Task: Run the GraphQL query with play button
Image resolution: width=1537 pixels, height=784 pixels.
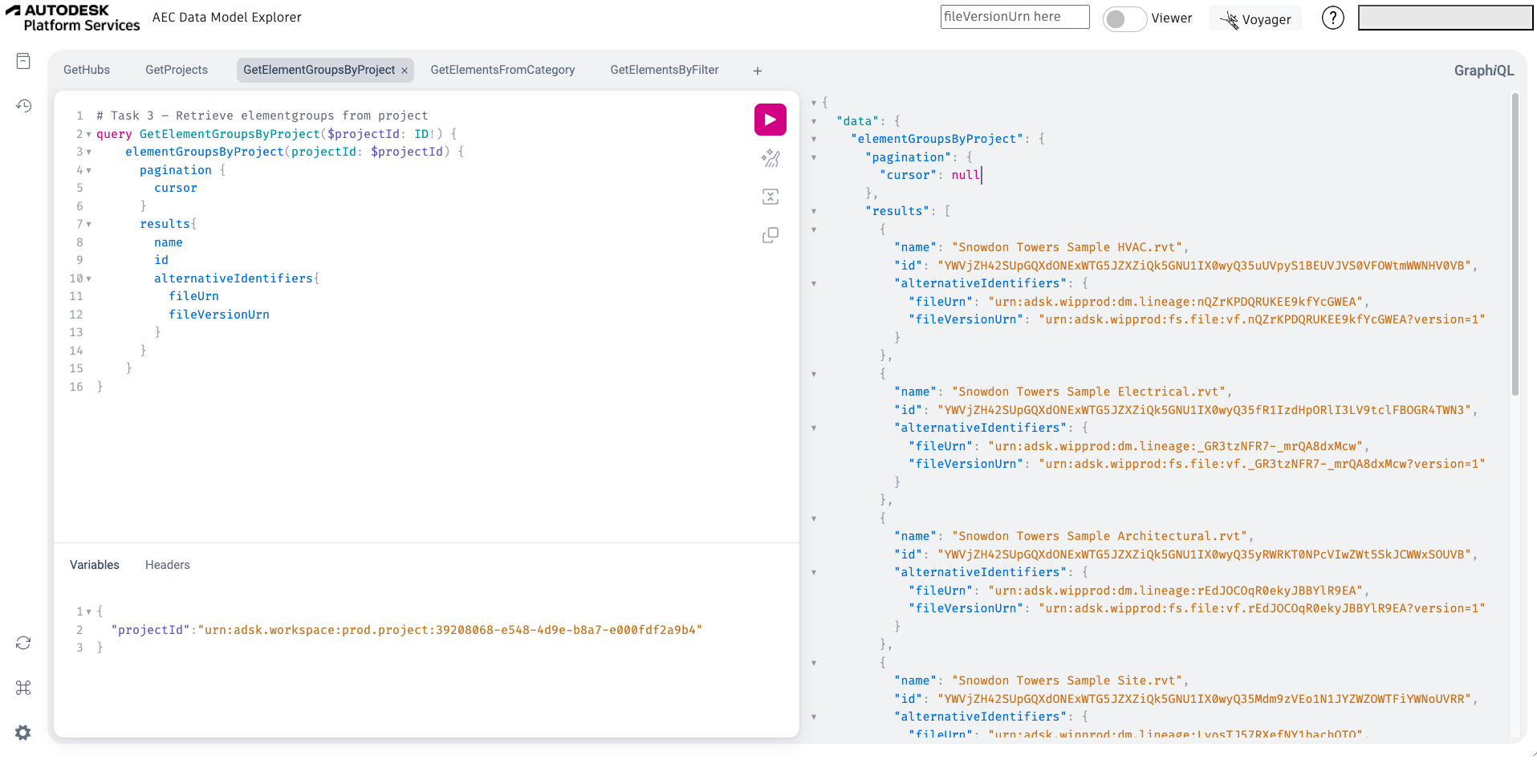Action: [x=770, y=120]
